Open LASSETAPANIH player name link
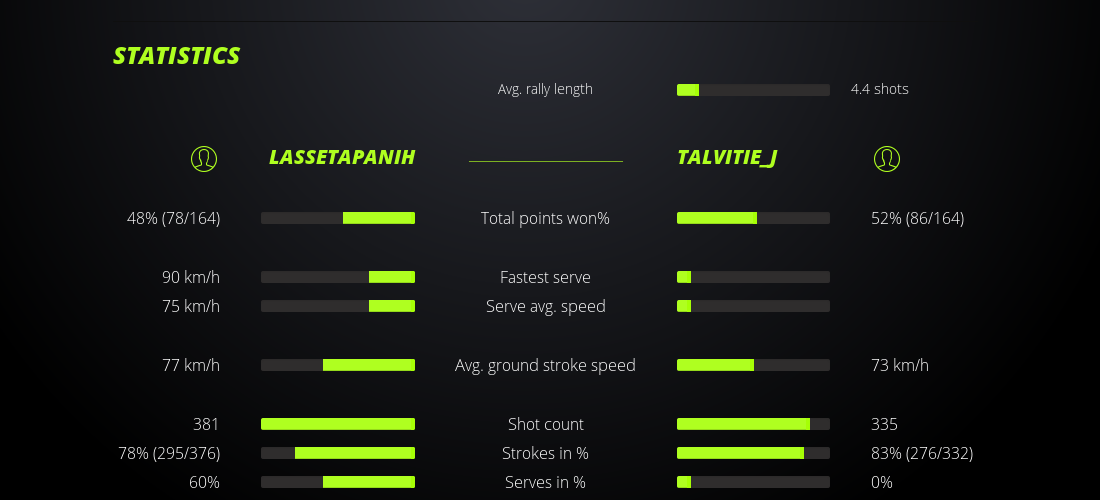 pos(342,158)
